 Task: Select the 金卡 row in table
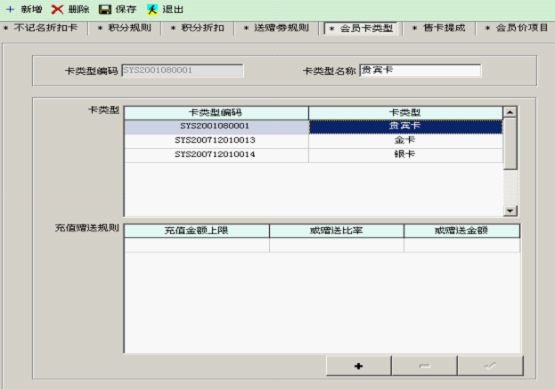point(313,140)
